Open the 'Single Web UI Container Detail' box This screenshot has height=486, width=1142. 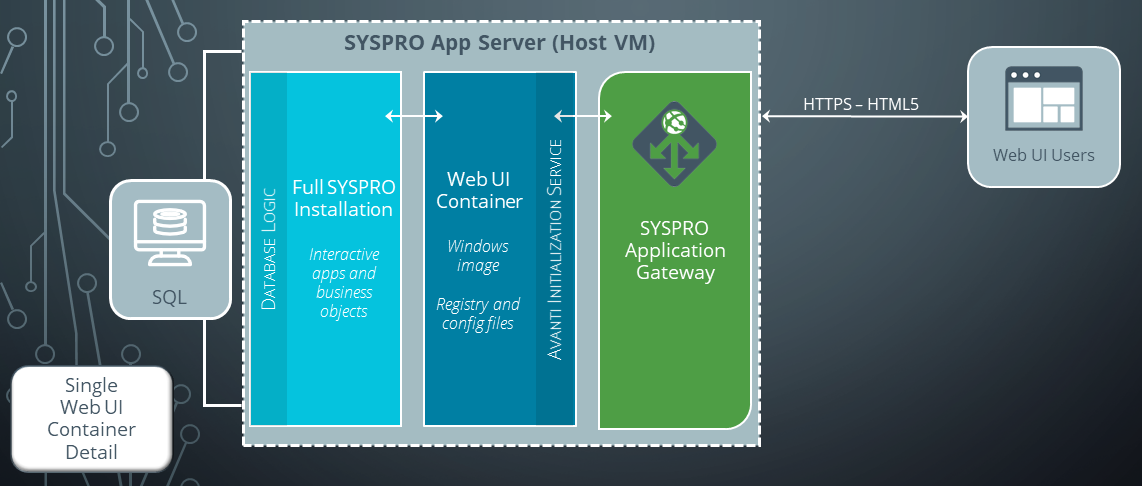[91, 418]
